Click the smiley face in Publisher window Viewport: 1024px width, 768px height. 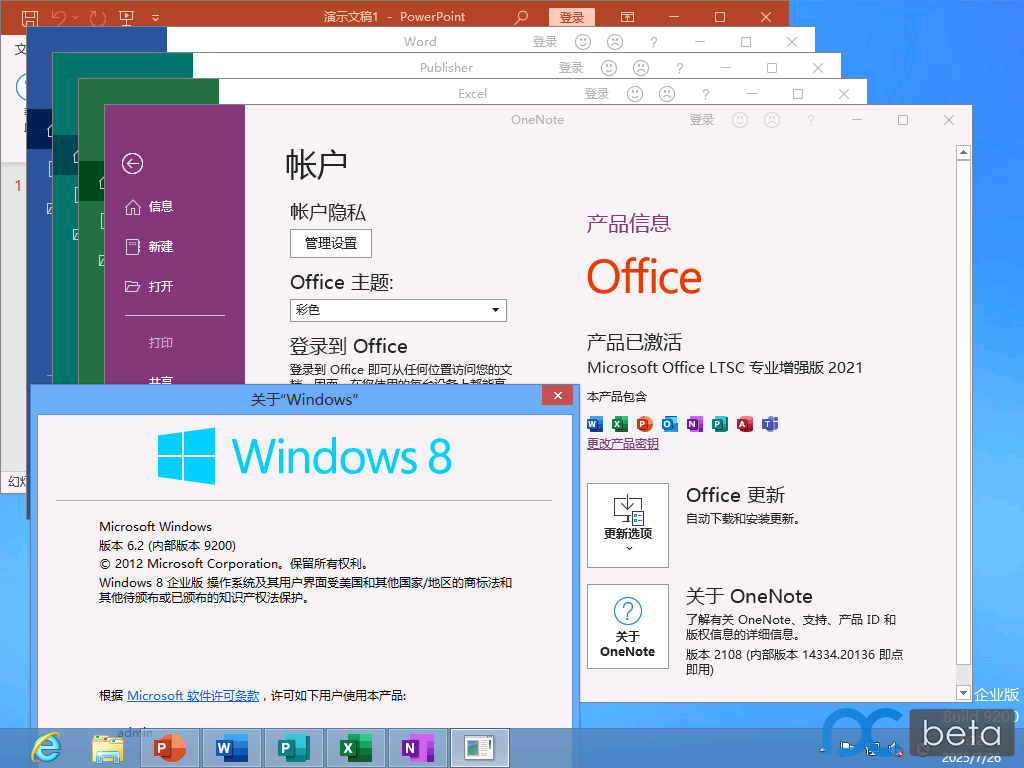tap(609, 68)
